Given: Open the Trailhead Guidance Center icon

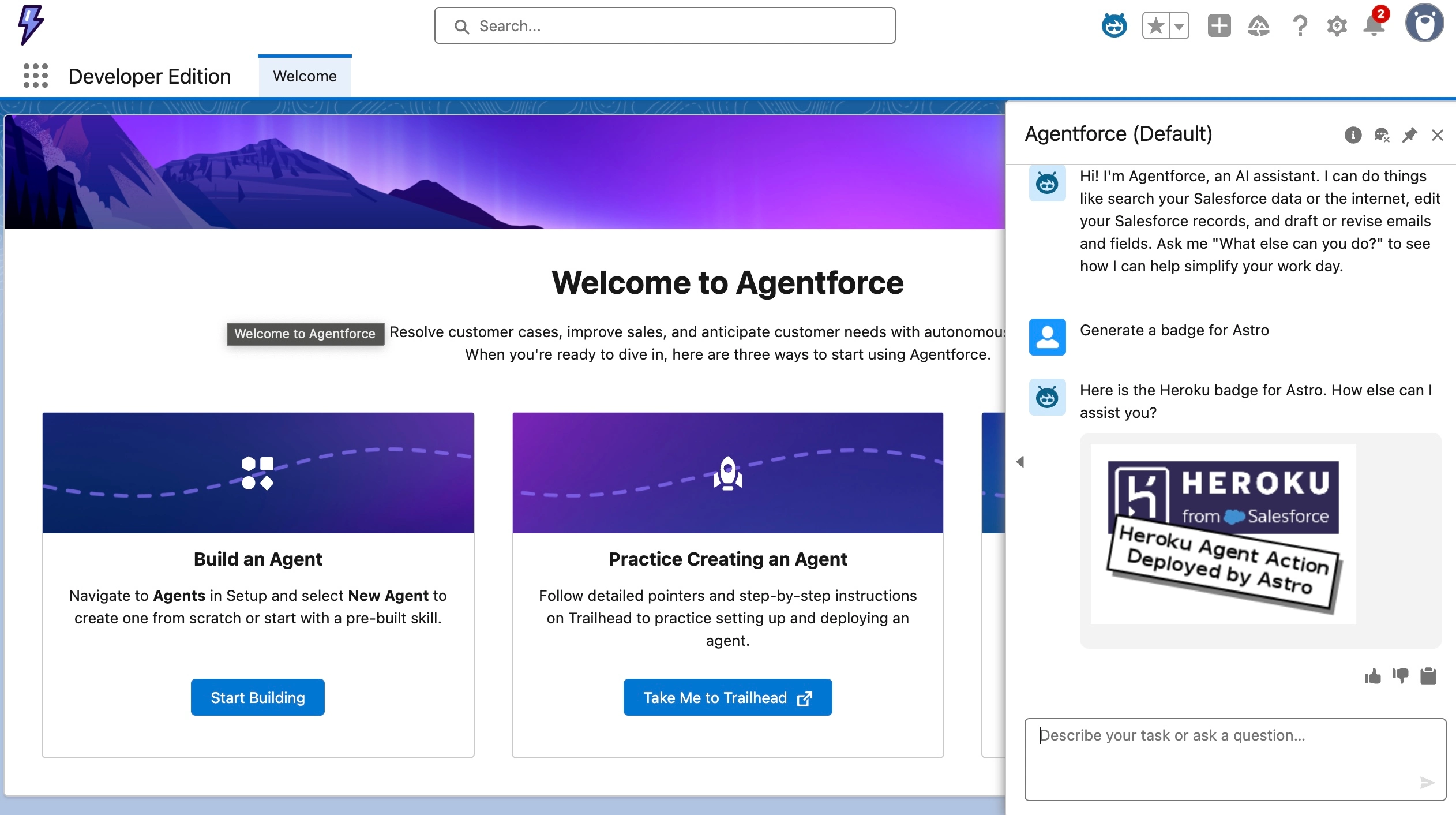Looking at the screenshot, I should 1259,26.
